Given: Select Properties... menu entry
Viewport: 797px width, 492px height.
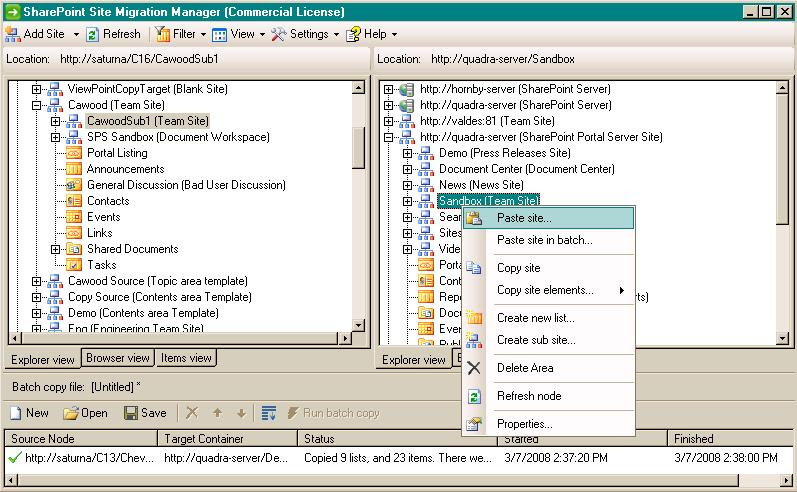Looking at the screenshot, I should click(x=548, y=424).
